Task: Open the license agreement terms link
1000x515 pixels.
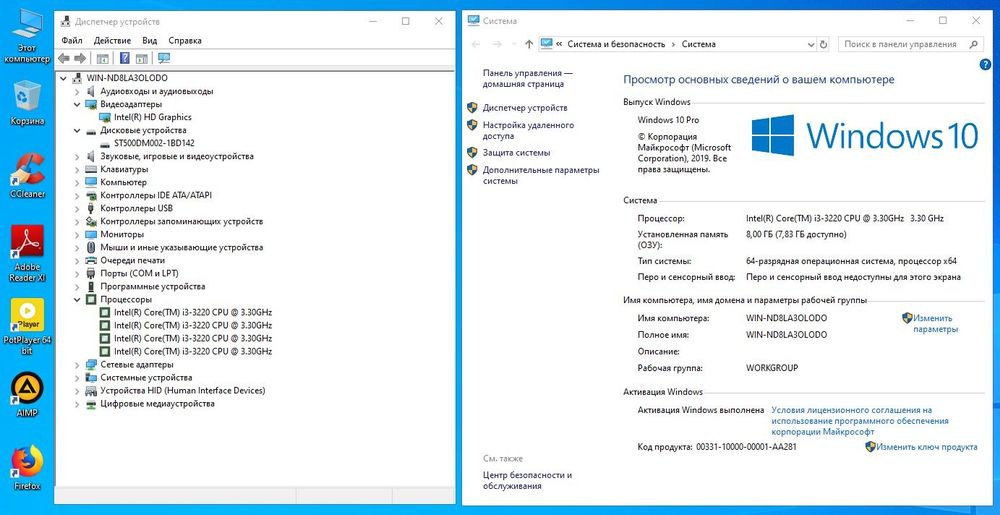Action: tap(860, 421)
